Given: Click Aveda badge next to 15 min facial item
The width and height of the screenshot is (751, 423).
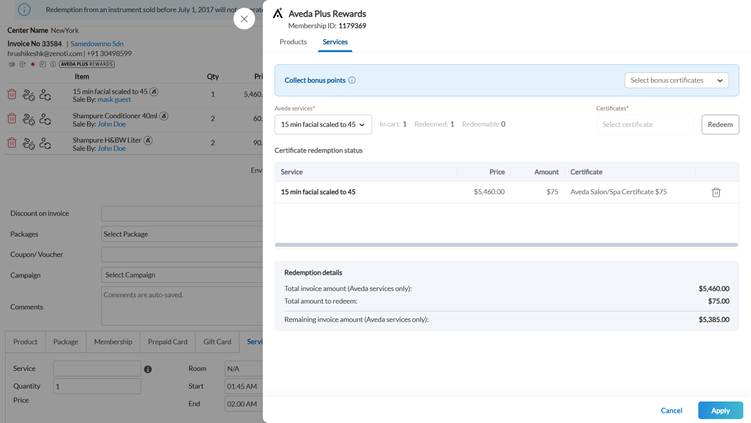Looking at the screenshot, I should pos(154,91).
